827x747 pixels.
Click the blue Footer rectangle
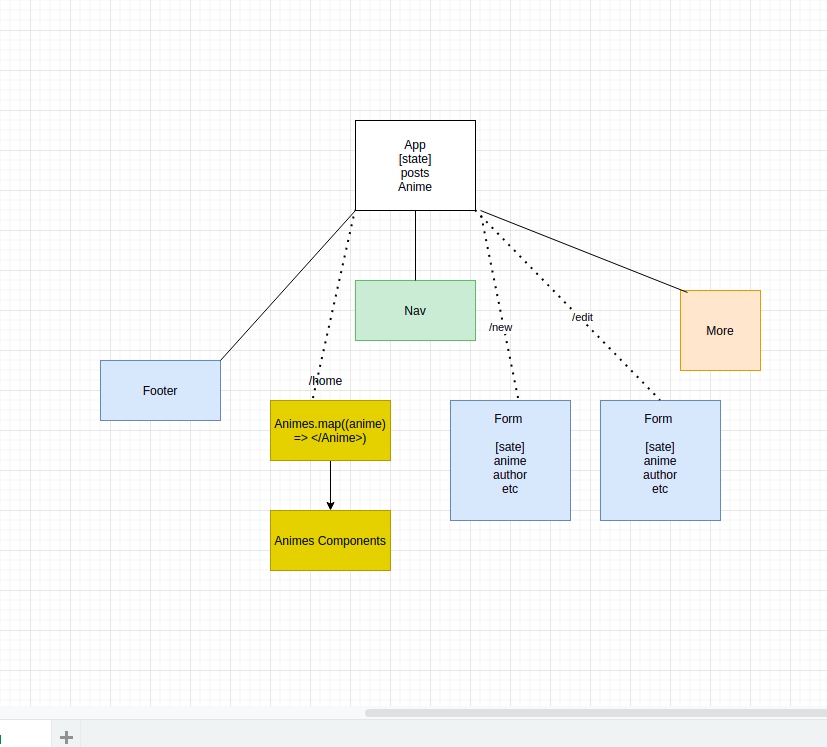[160, 390]
